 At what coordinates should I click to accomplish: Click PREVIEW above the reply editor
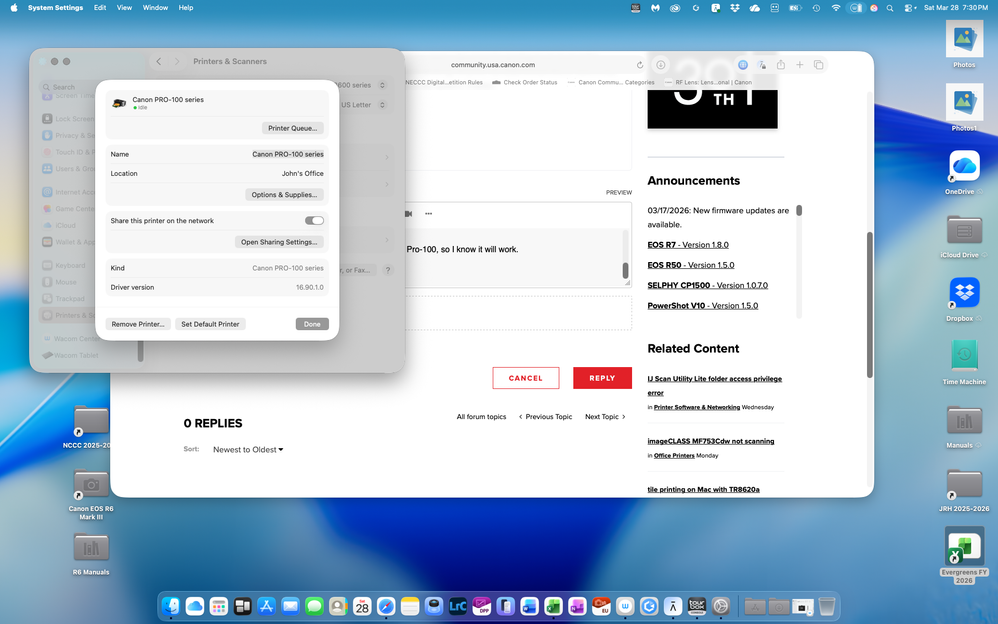coord(619,192)
